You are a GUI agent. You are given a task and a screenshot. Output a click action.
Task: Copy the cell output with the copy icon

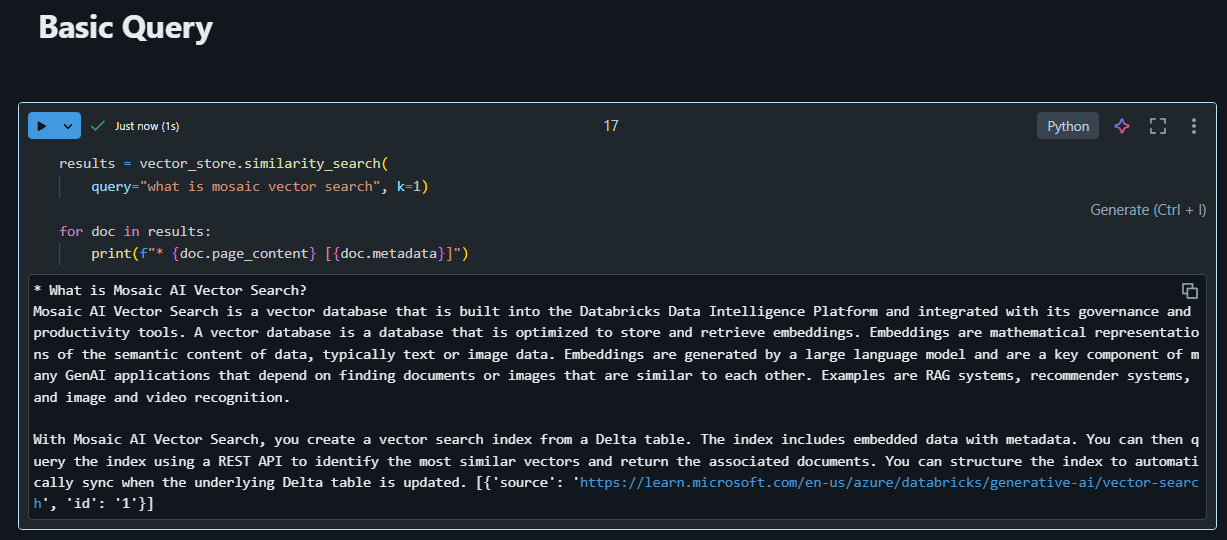[1189, 291]
